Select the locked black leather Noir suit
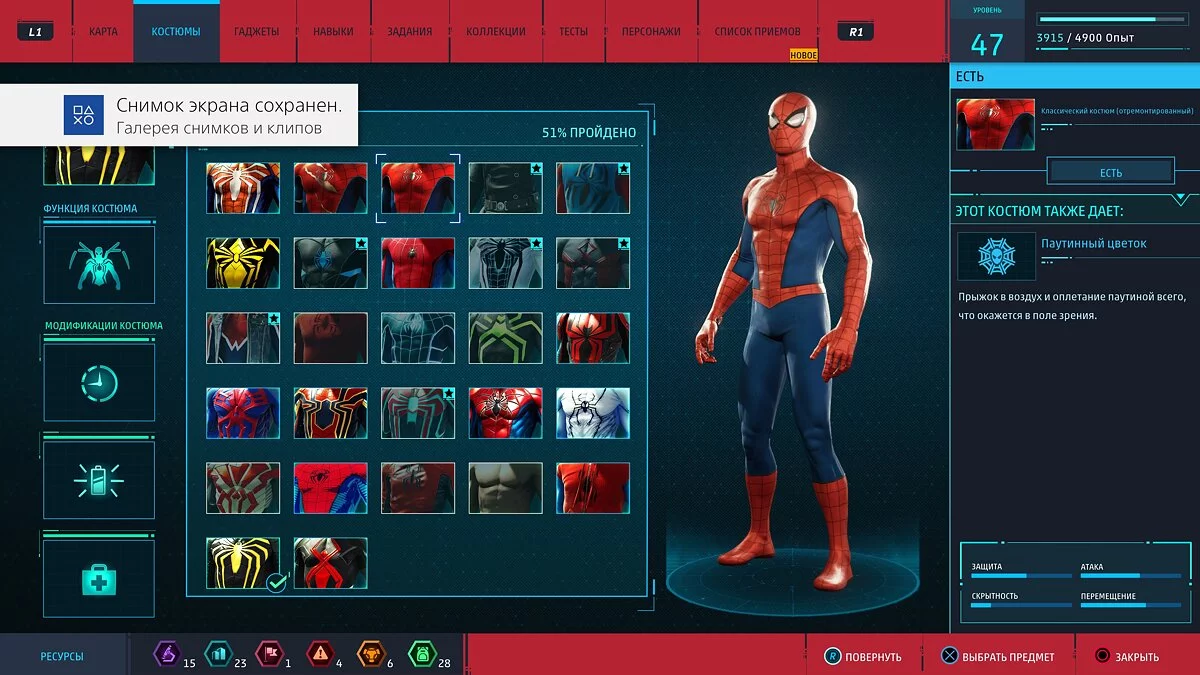The width and height of the screenshot is (1200, 675). pos(506,189)
